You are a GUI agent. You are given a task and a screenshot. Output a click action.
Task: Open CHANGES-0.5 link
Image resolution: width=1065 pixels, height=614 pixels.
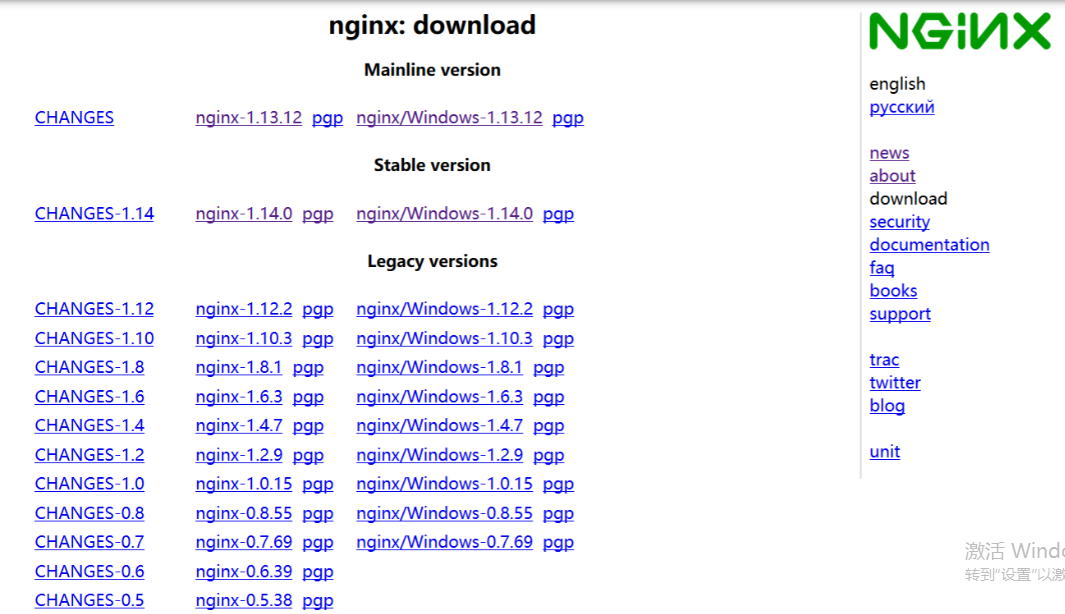(x=90, y=600)
